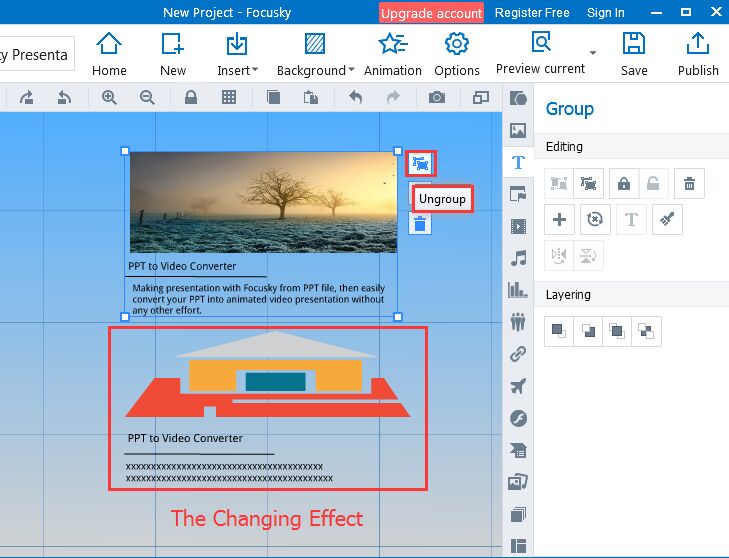Viewport: 729px width, 558px height.
Task: Click the Lock button in Editing panel
Action: coord(624,184)
